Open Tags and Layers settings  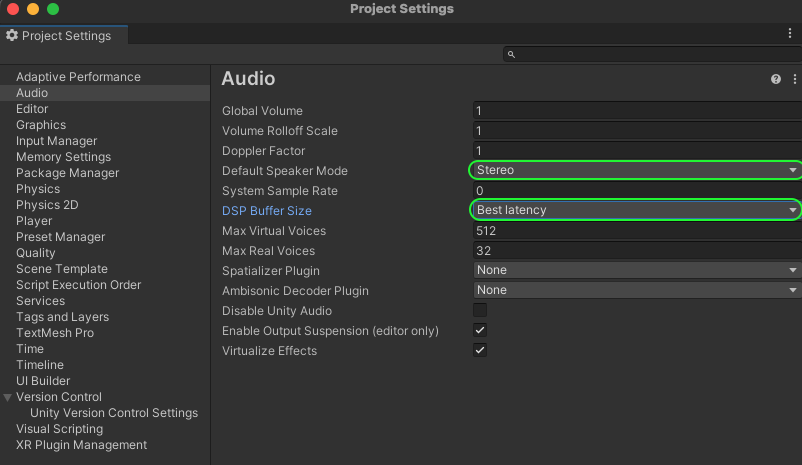62,317
